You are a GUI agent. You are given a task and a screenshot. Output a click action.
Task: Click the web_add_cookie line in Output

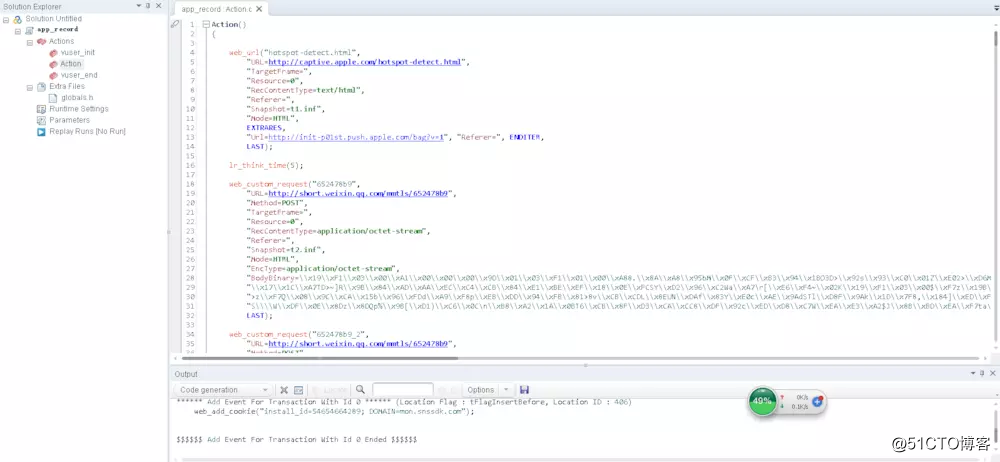tap(335, 412)
